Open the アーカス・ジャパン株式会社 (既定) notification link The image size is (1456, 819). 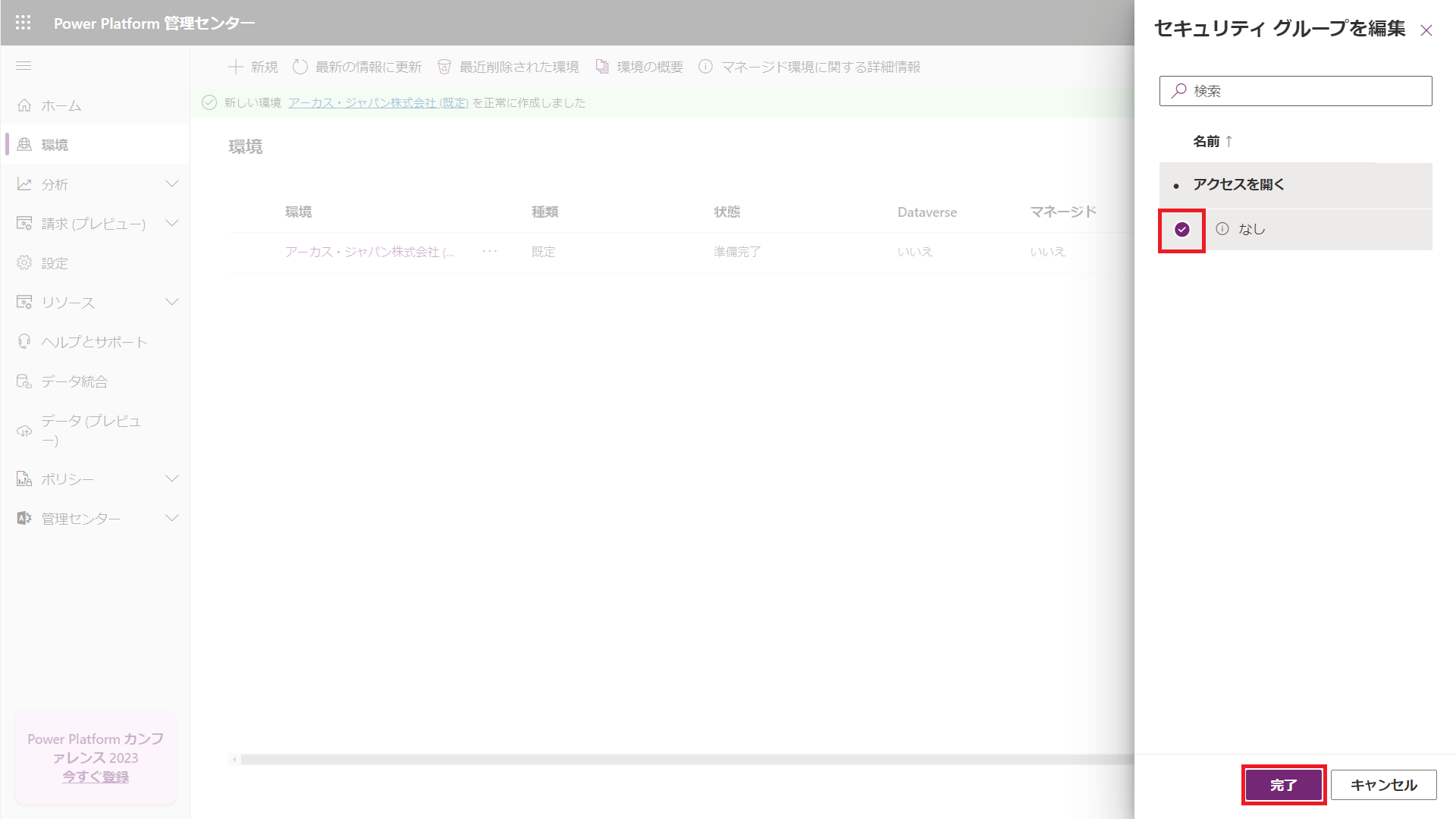click(x=378, y=102)
